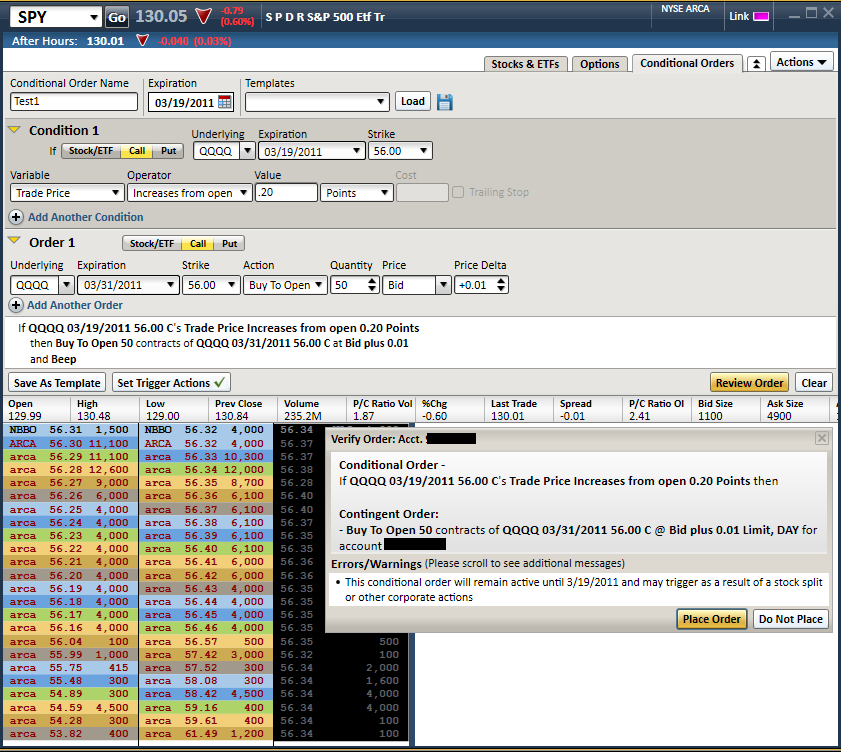Select Stock/ETF in Condition 1 toggle

pyautogui.click(x=91, y=151)
